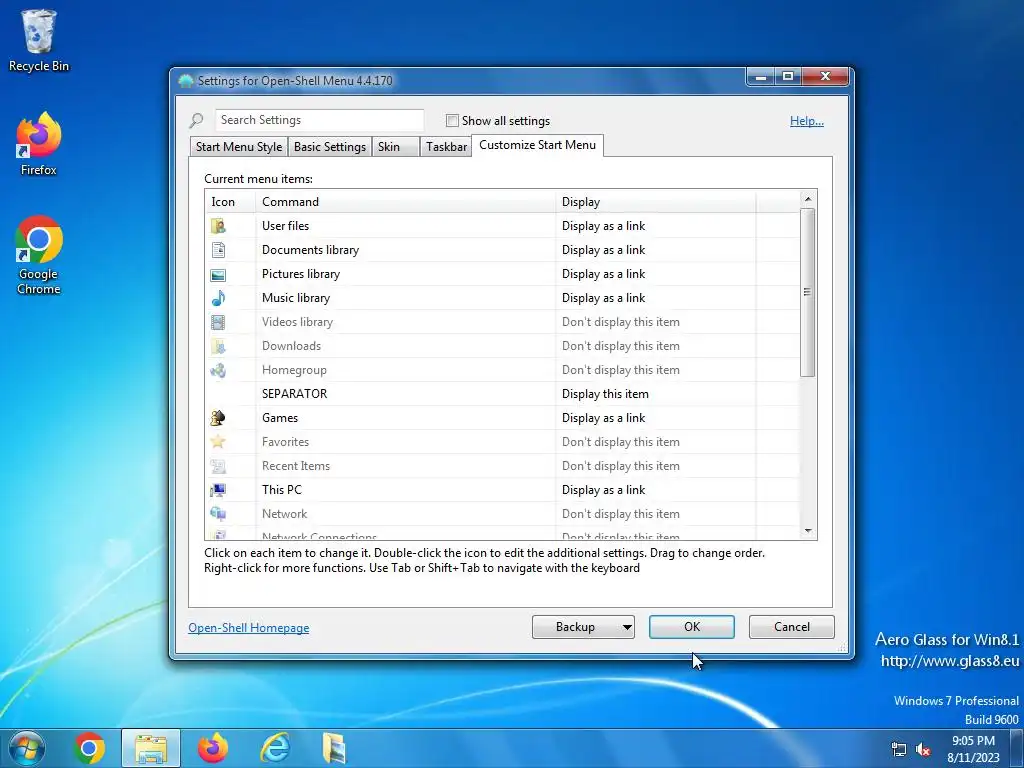1024x768 pixels.
Task: Select the Recent Items command text
Action: [x=296, y=466]
